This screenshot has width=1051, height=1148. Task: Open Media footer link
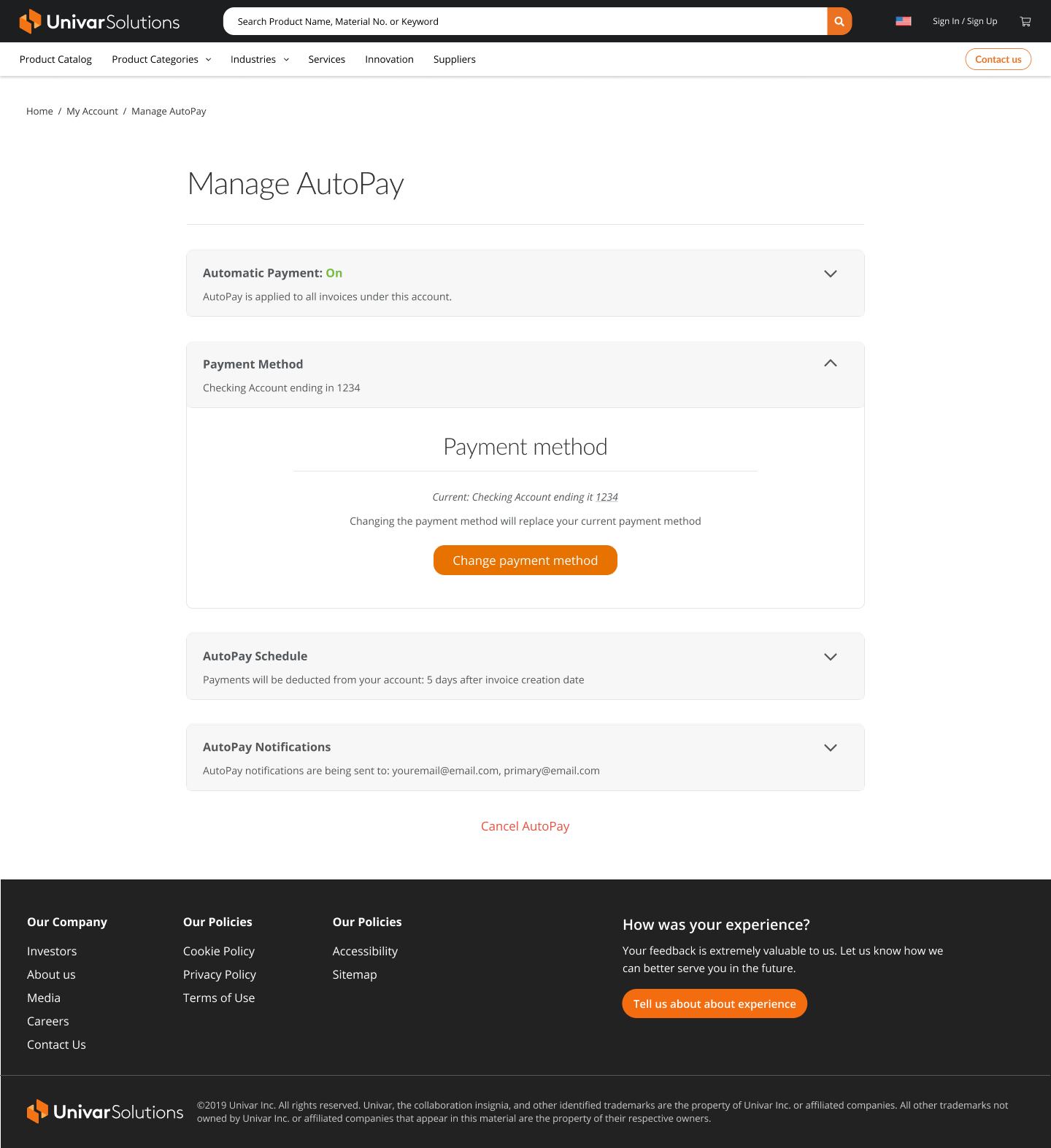point(44,998)
